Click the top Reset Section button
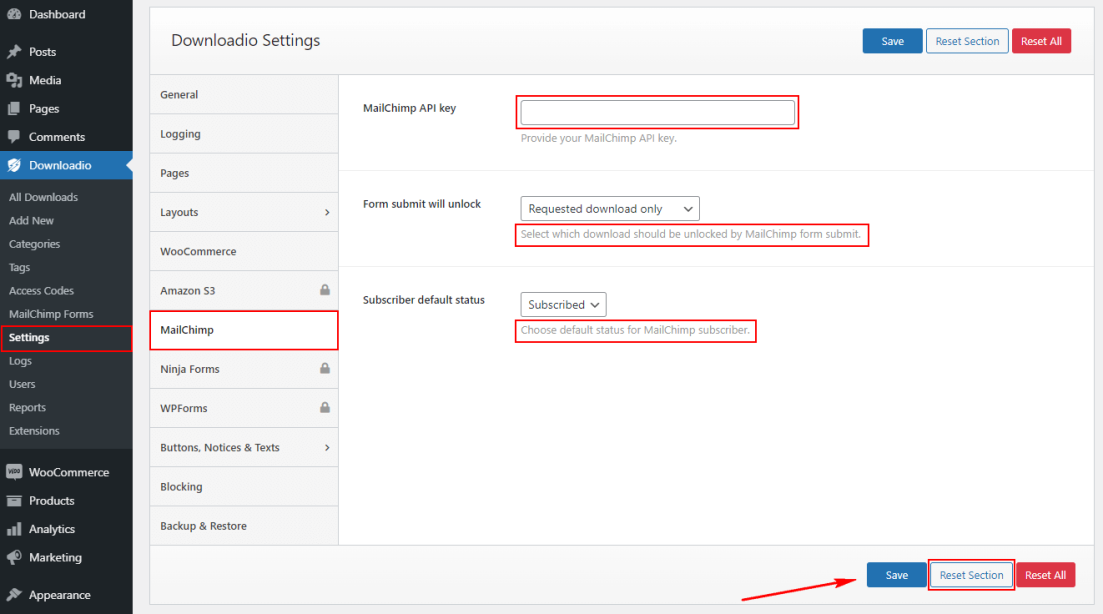1103x614 pixels. tap(967, 41)
